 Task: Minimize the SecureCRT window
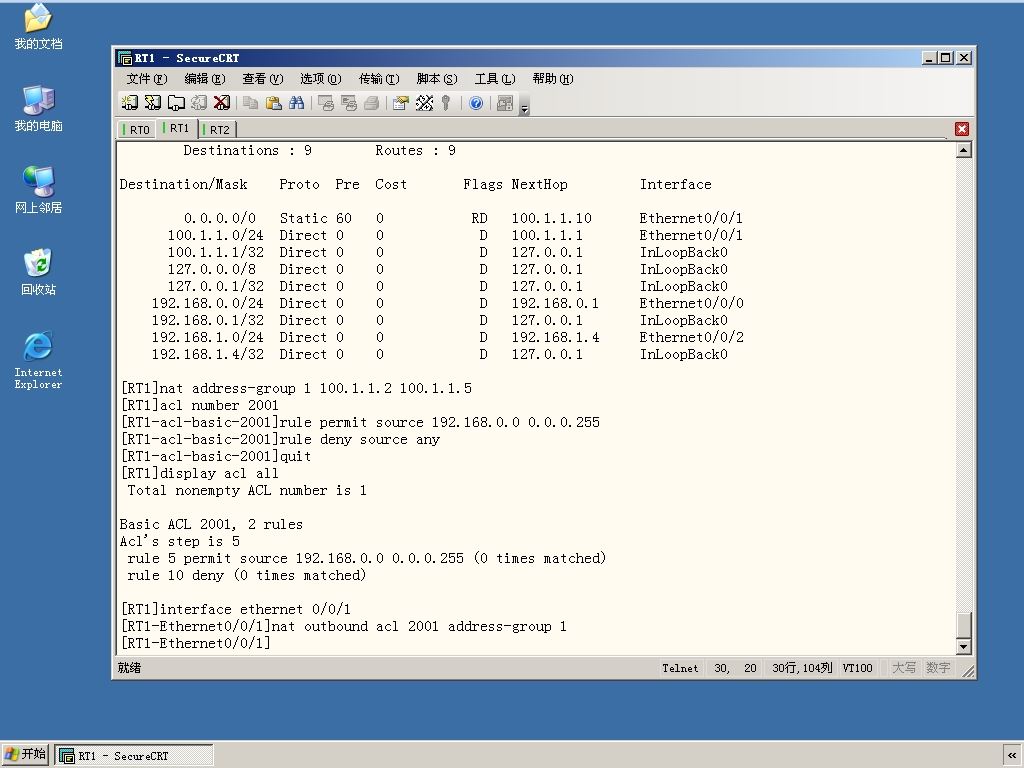coord(930,57)
